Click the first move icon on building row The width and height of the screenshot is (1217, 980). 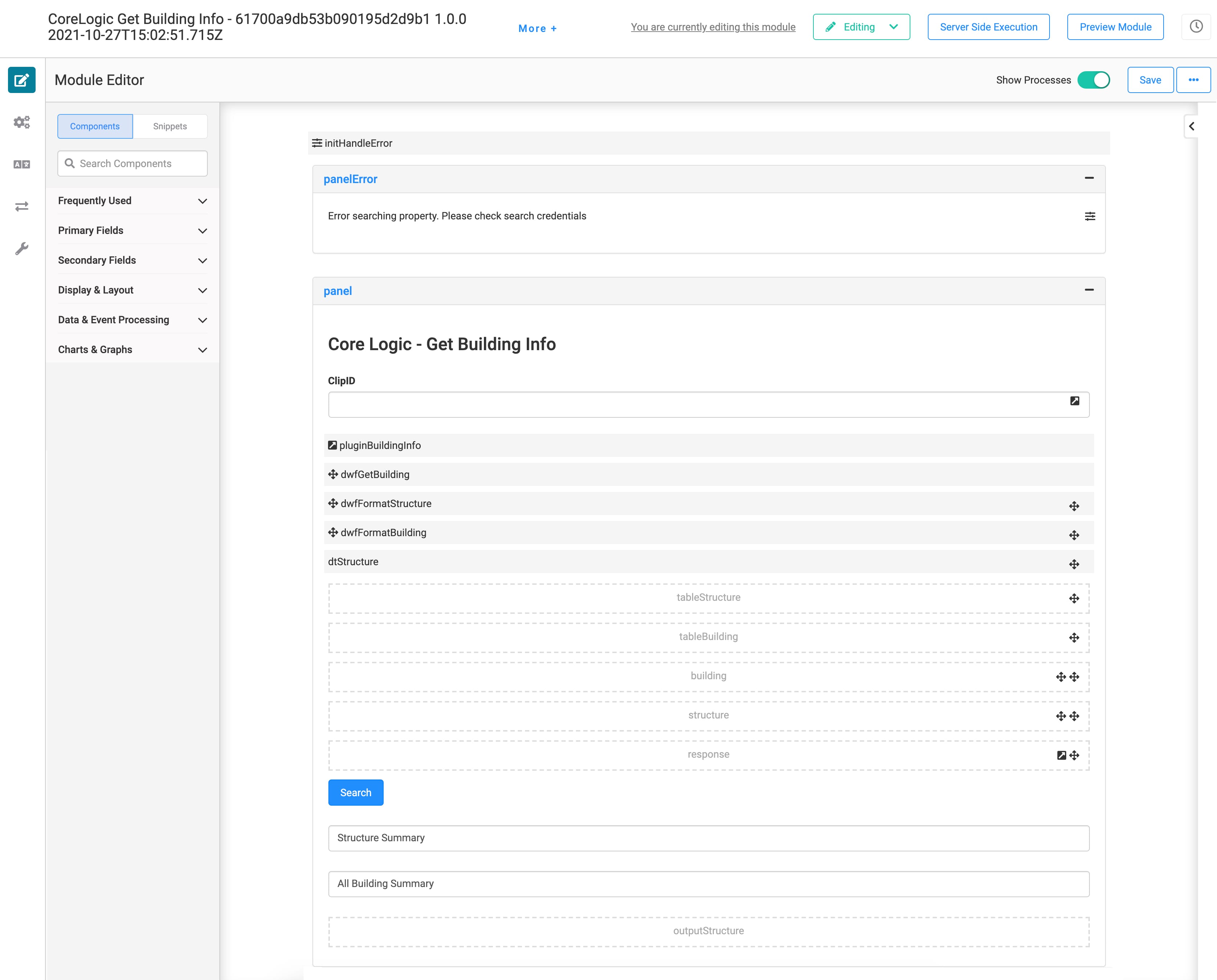pyautogui.click(x=1061, y=677)
